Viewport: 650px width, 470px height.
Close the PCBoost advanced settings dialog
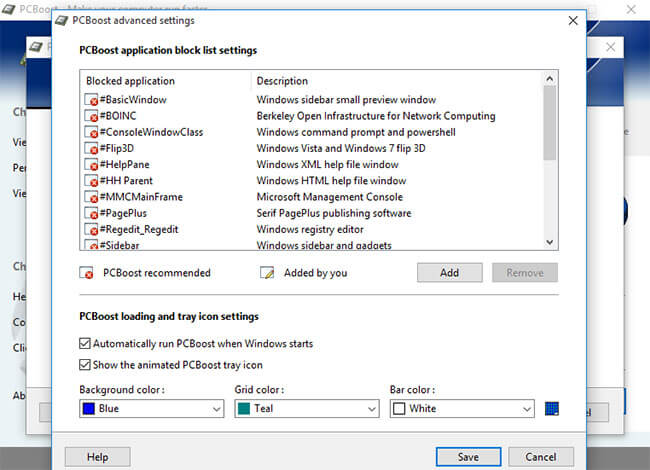[x=573, y=20]
